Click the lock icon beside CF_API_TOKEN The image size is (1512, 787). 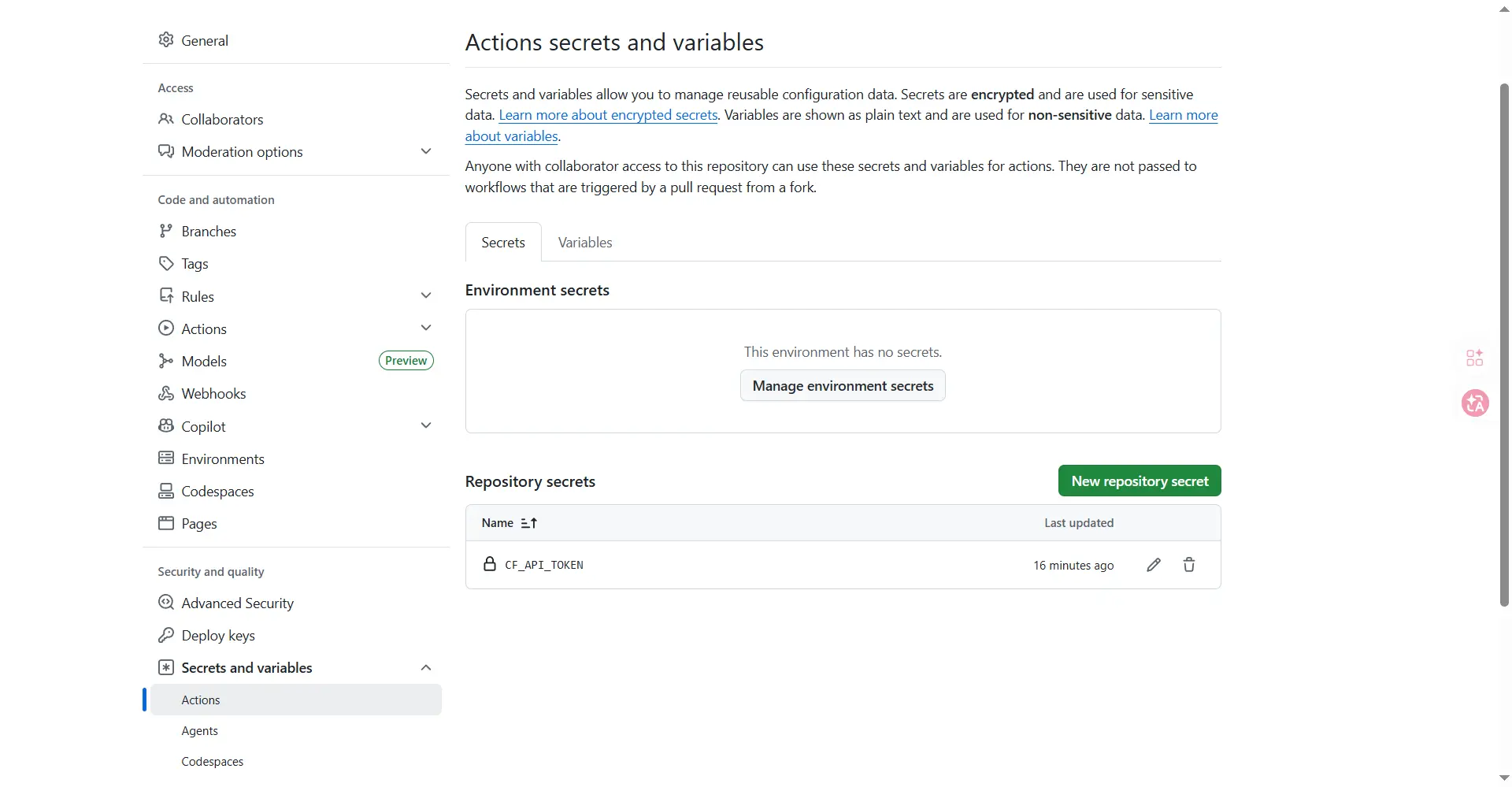[x=490, y=564]
